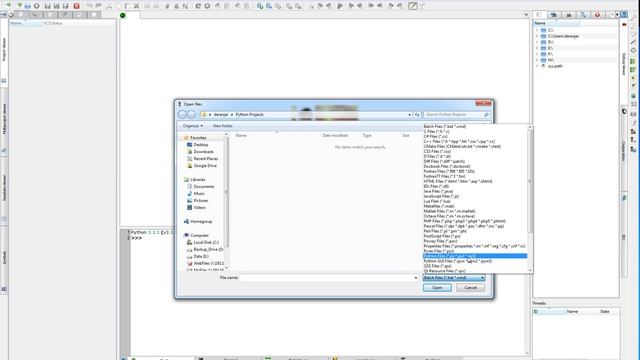Click the Forward arrow in Open files dialog
This screenshot has width=640, height=360.
coord(191,115)
